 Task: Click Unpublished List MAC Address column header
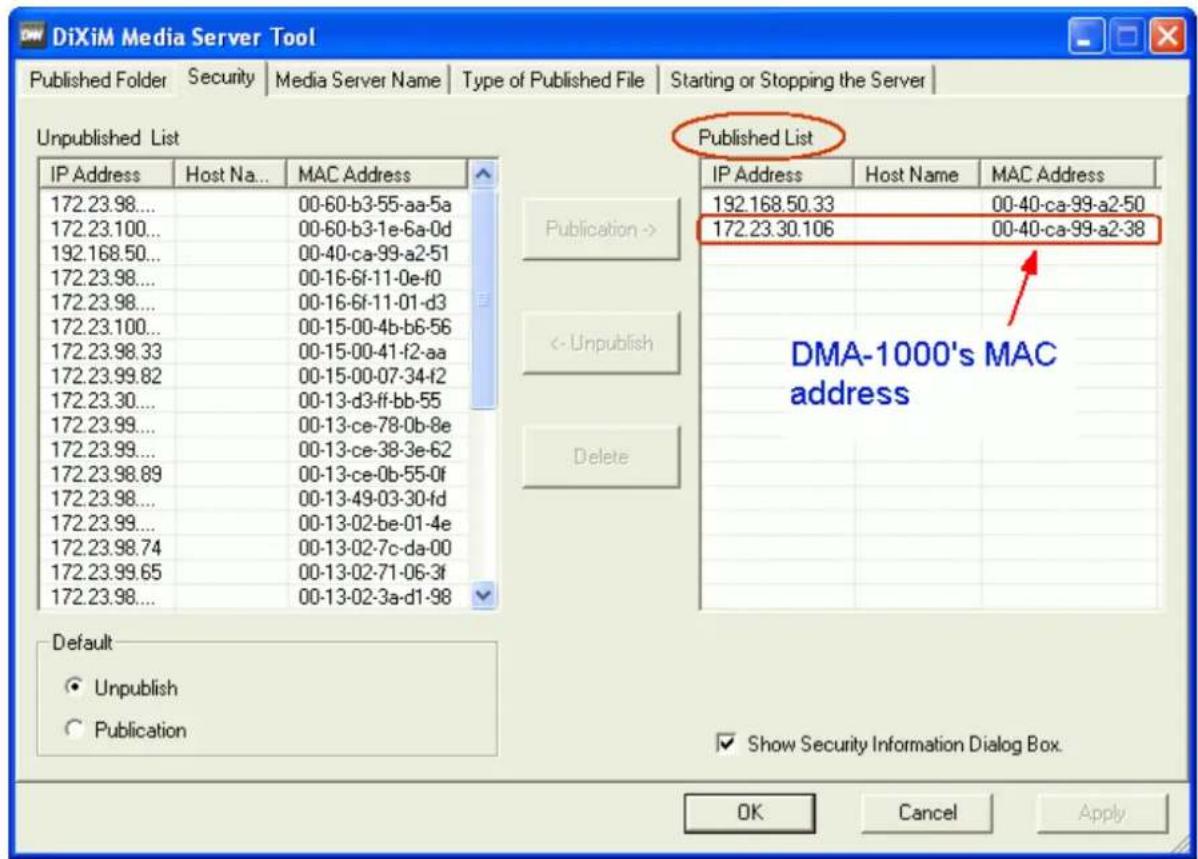click(x=377, y=174)
